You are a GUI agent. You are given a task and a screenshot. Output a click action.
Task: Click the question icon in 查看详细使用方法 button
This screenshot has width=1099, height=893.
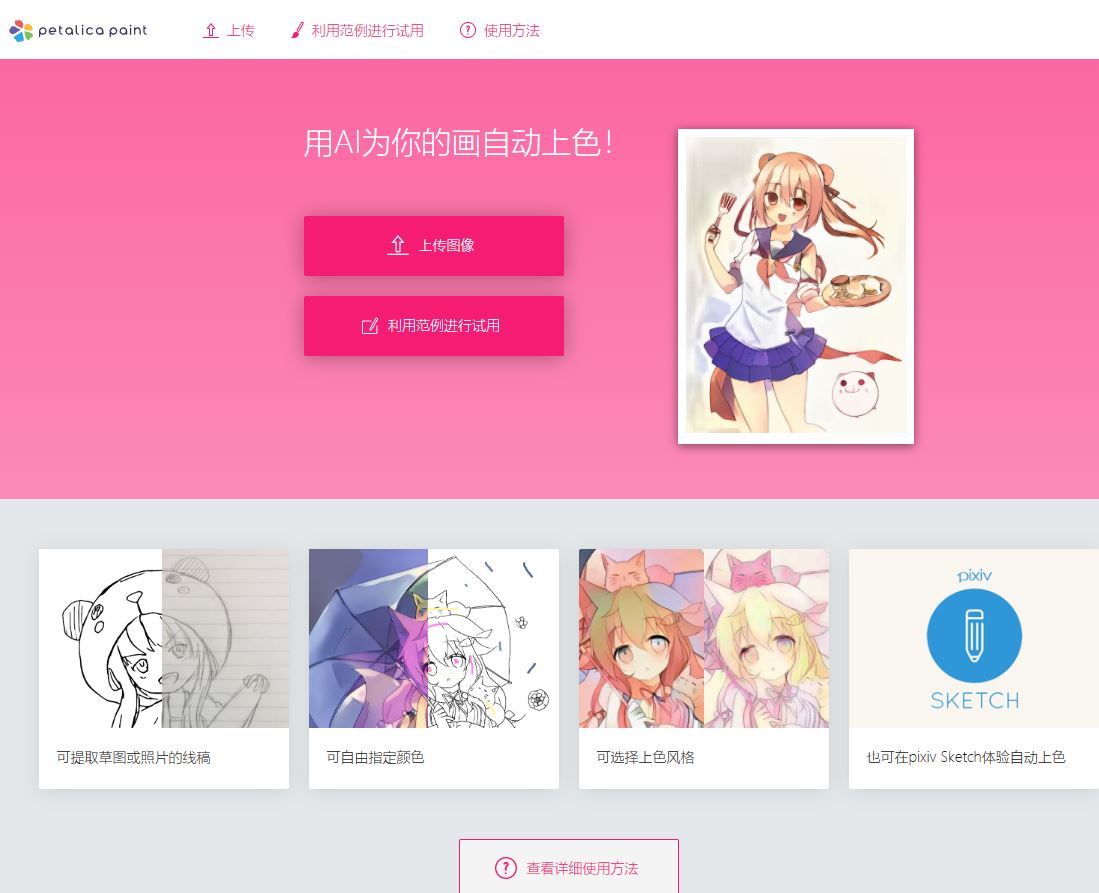point(505,868)
